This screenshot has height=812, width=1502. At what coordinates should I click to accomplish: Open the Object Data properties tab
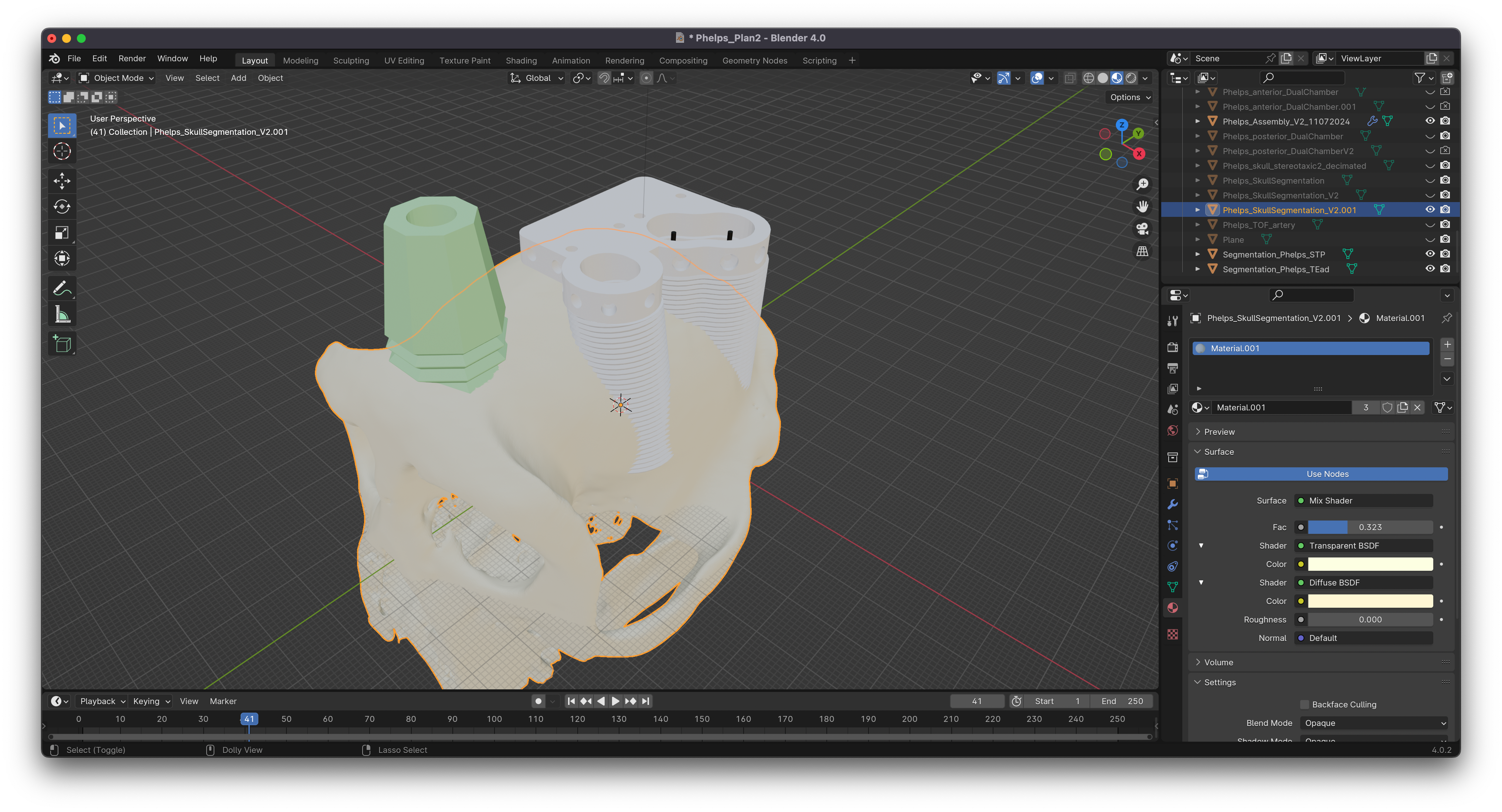1173,587
